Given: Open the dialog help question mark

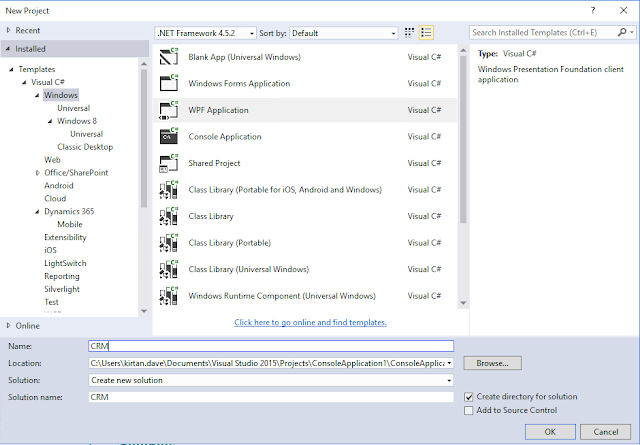Looking at the screenshot, I should [593, 11].
